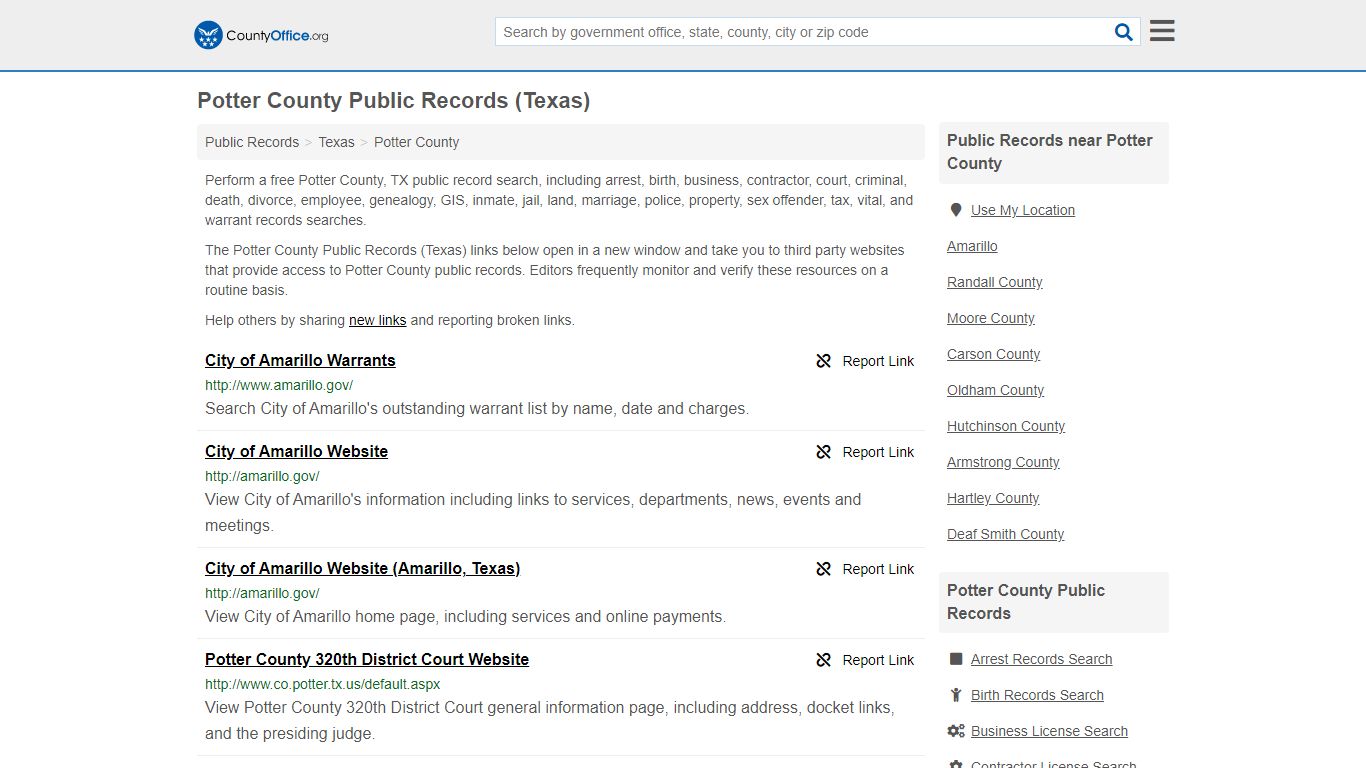The height and width of the screenshot is (768, 1366).
Task: Click the location pin icon beside Use My Location
Action: [956, 210]
